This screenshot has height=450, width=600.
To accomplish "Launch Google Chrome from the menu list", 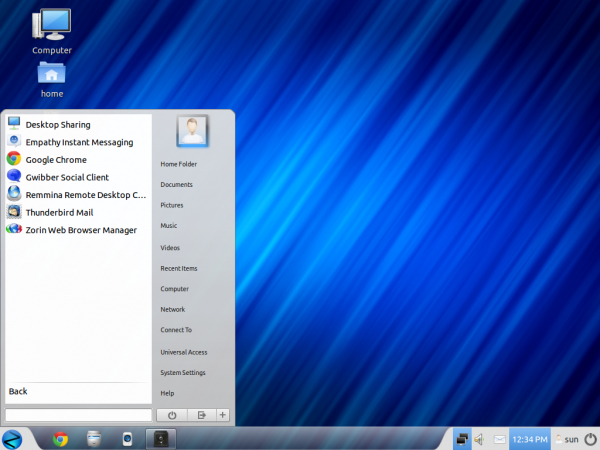I will pyautogui.click(x=78, y=160).
